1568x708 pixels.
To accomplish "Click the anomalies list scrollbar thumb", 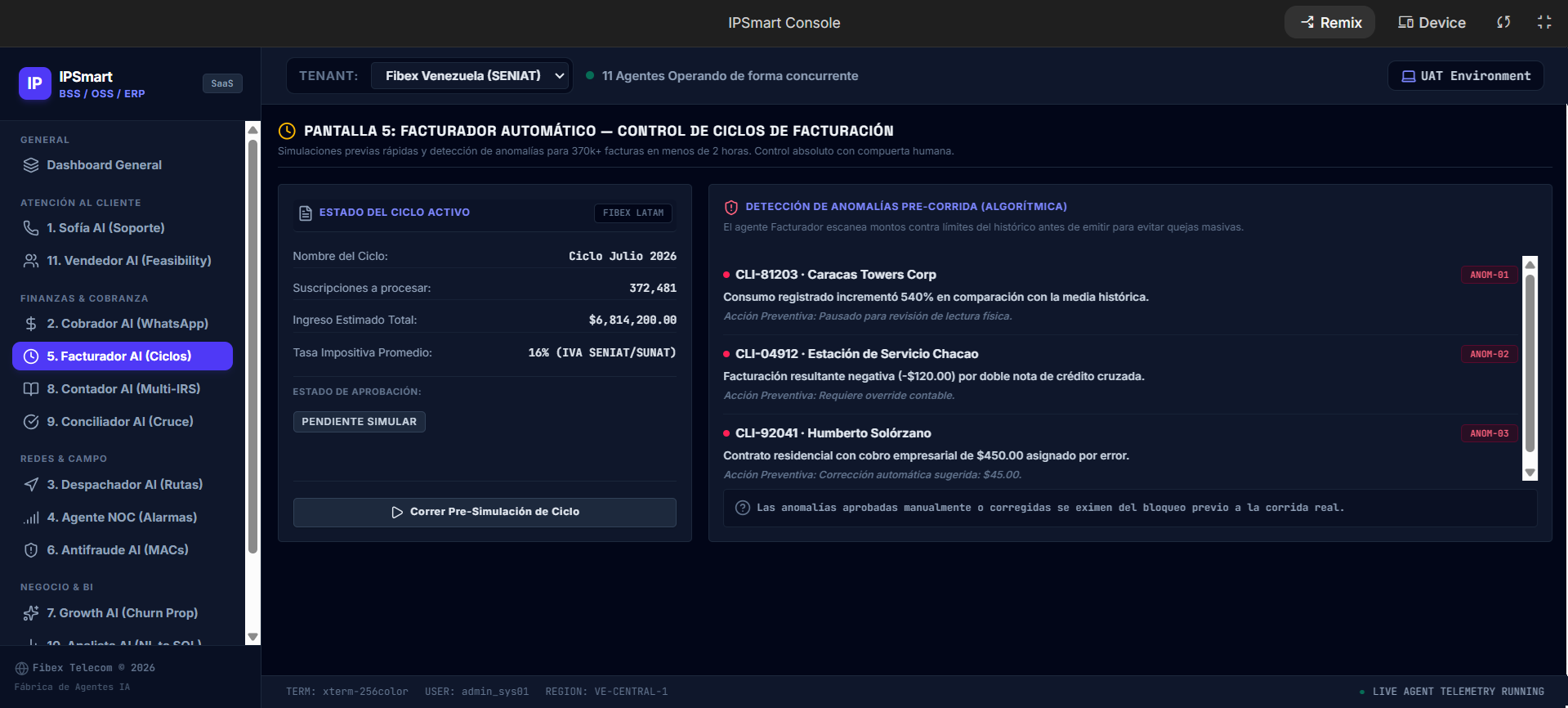I will 1530,363.
